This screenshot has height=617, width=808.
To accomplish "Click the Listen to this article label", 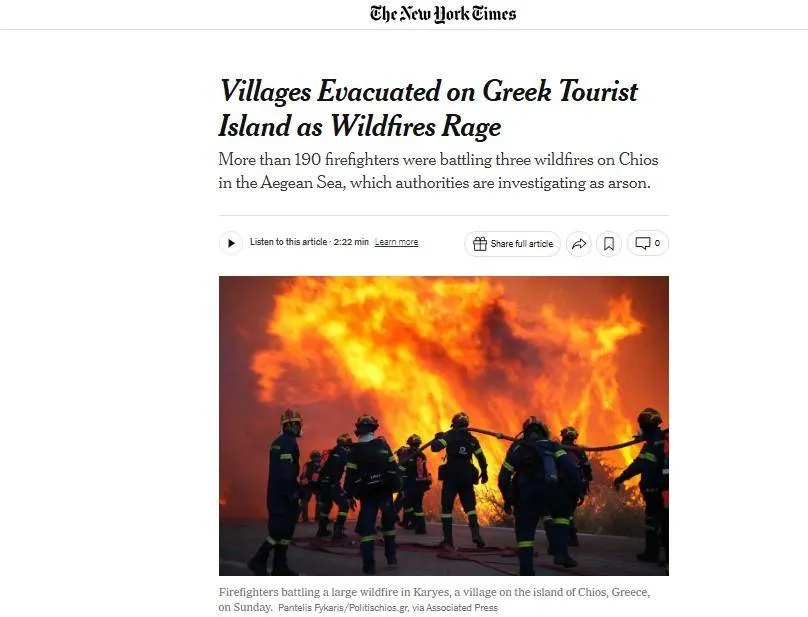I will pos(289,242).
